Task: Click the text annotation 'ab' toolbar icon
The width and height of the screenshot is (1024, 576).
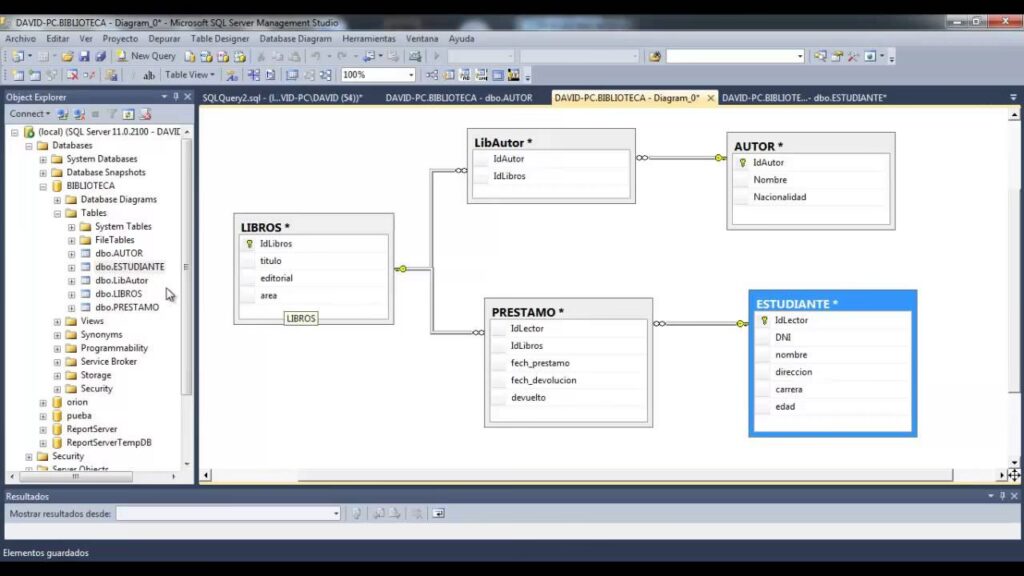Action: click(x=149, y=75)
